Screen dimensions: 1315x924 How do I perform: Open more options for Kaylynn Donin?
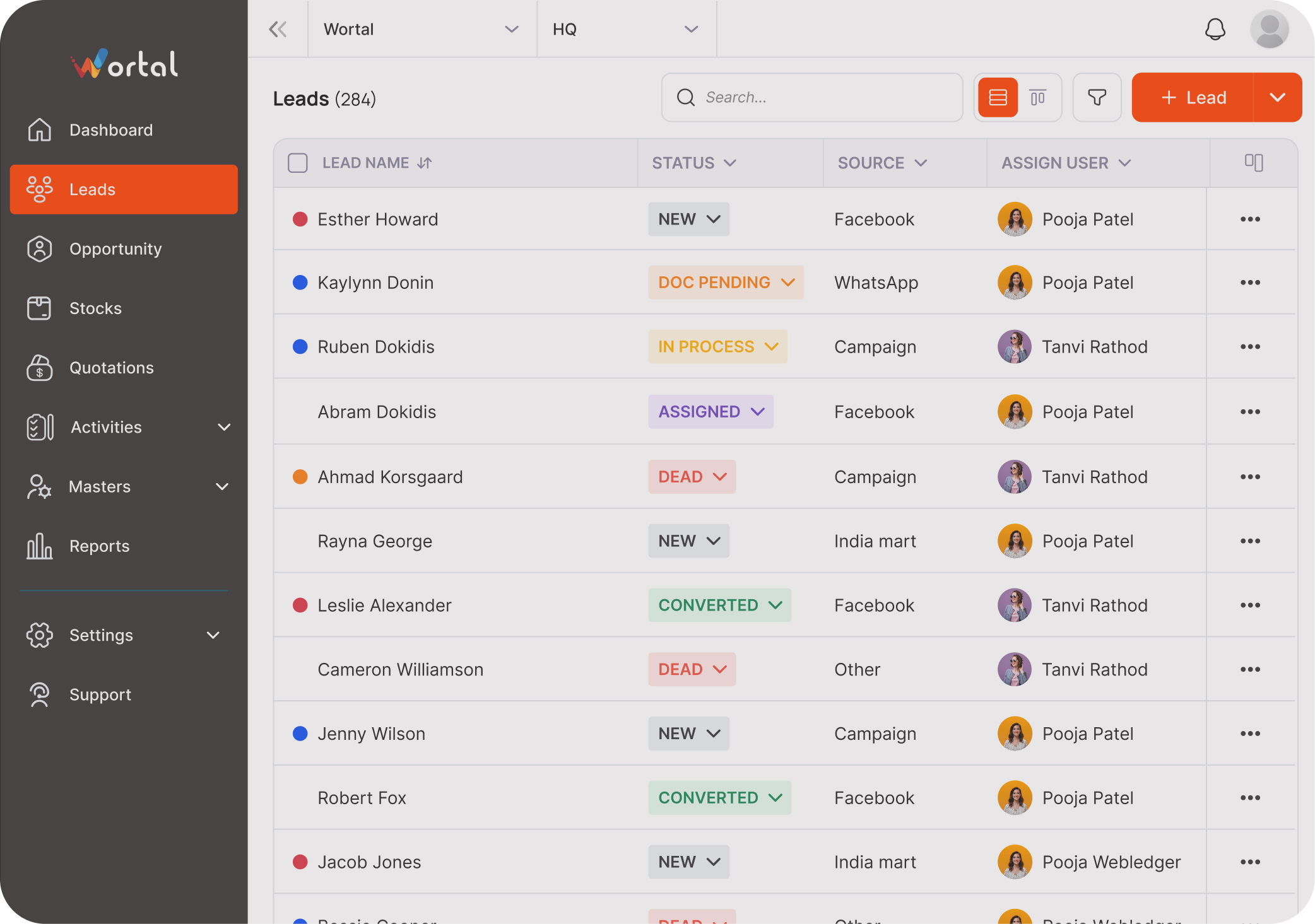(1250, 282)
